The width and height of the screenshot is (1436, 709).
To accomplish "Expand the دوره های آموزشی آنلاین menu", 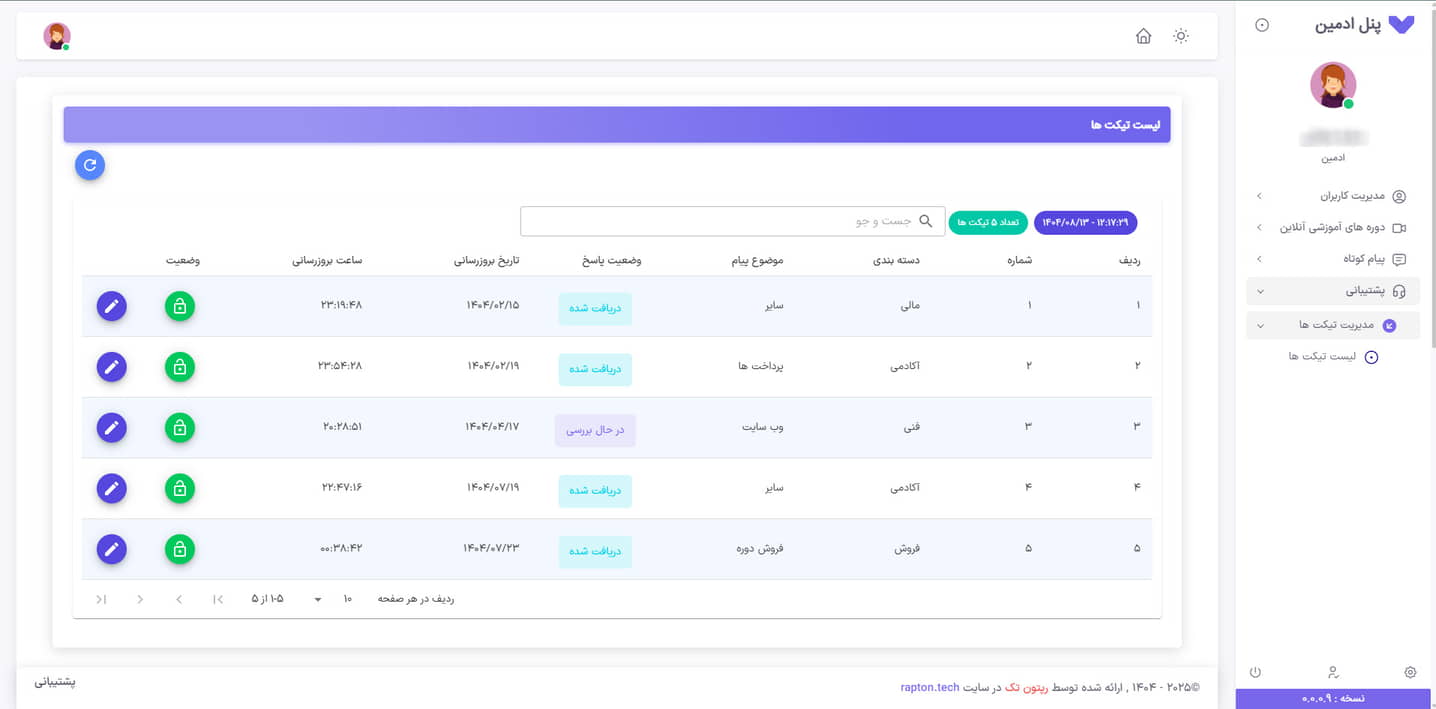I will pyautogui.click(x=1332, y=228).
